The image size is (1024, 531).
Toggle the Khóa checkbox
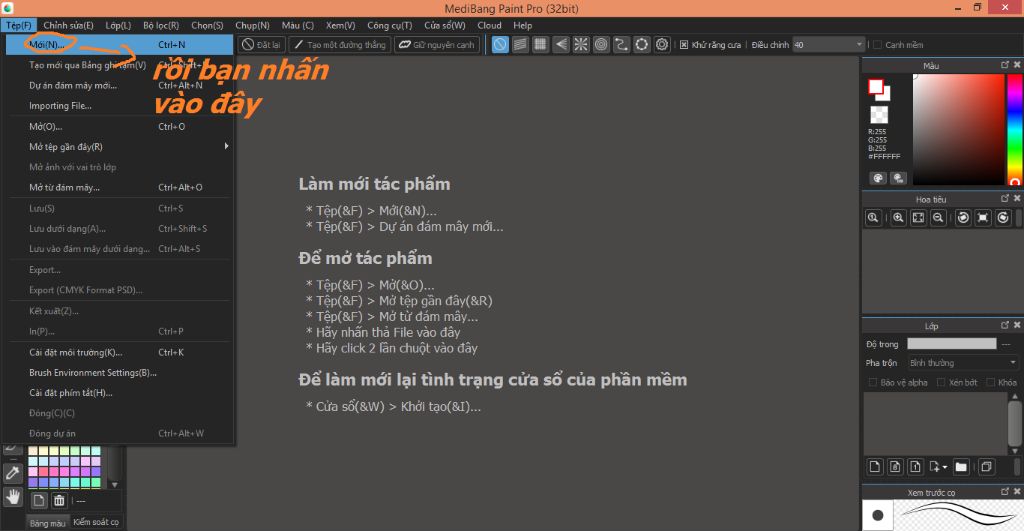click(991, 382)
